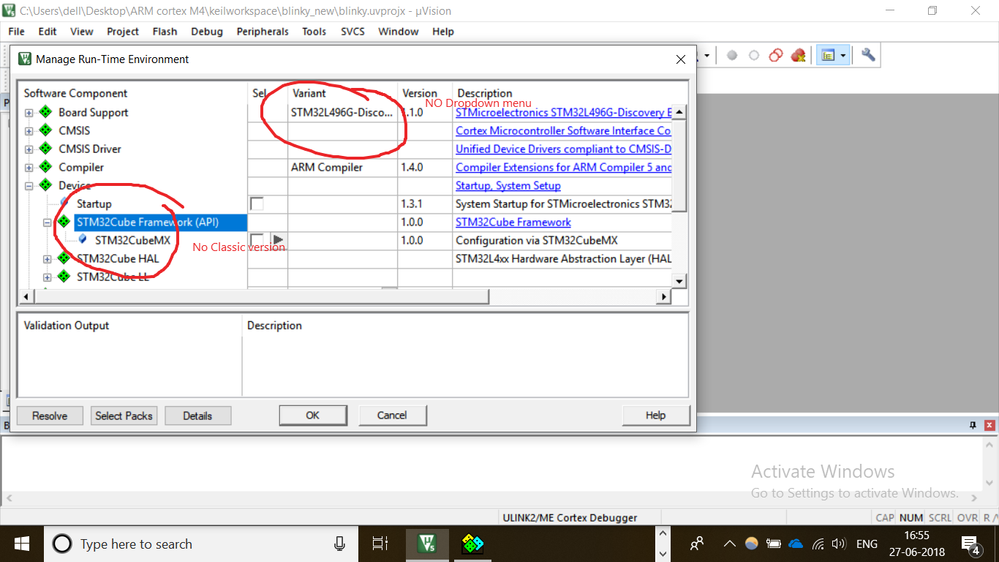This screenshot has width=999, height=562.
Task: Click the component list vertical scrollbar thumb
Action: click(x=679, y=166)
